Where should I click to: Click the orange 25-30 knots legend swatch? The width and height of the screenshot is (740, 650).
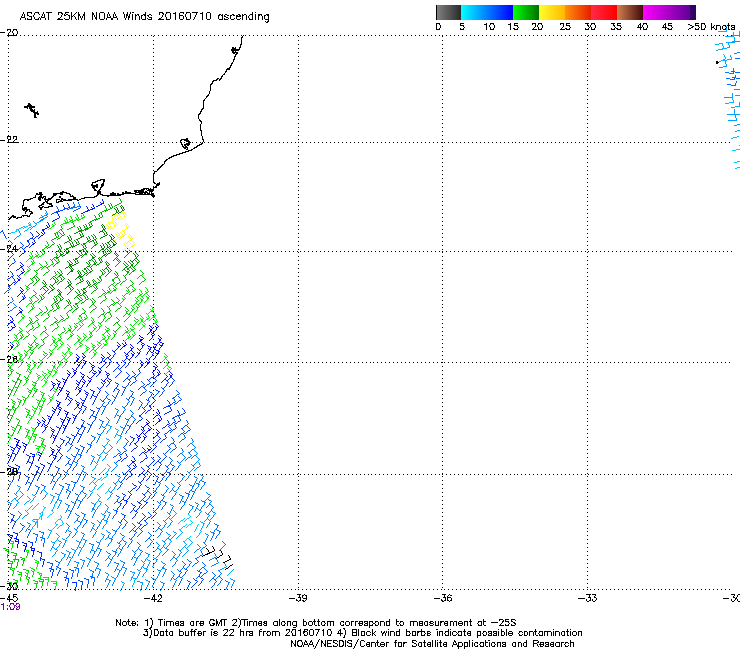click(x=578, y=12)
